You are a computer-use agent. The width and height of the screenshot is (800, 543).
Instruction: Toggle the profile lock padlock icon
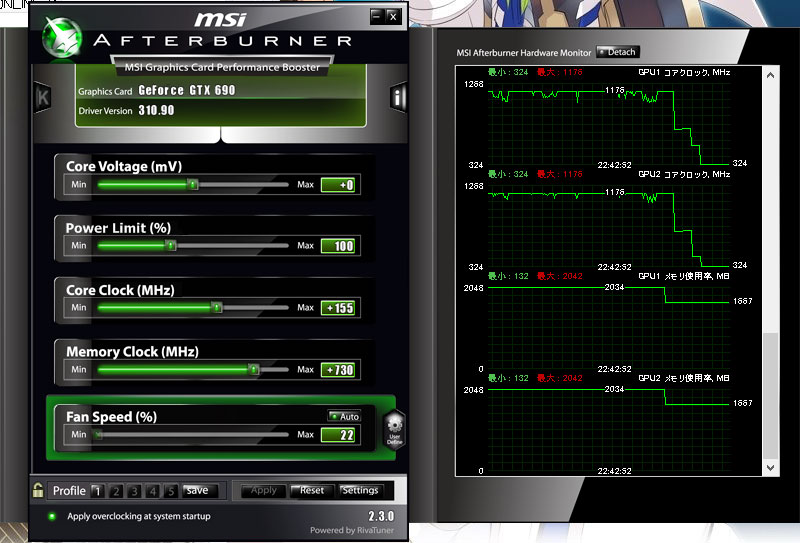pos(38,490)
